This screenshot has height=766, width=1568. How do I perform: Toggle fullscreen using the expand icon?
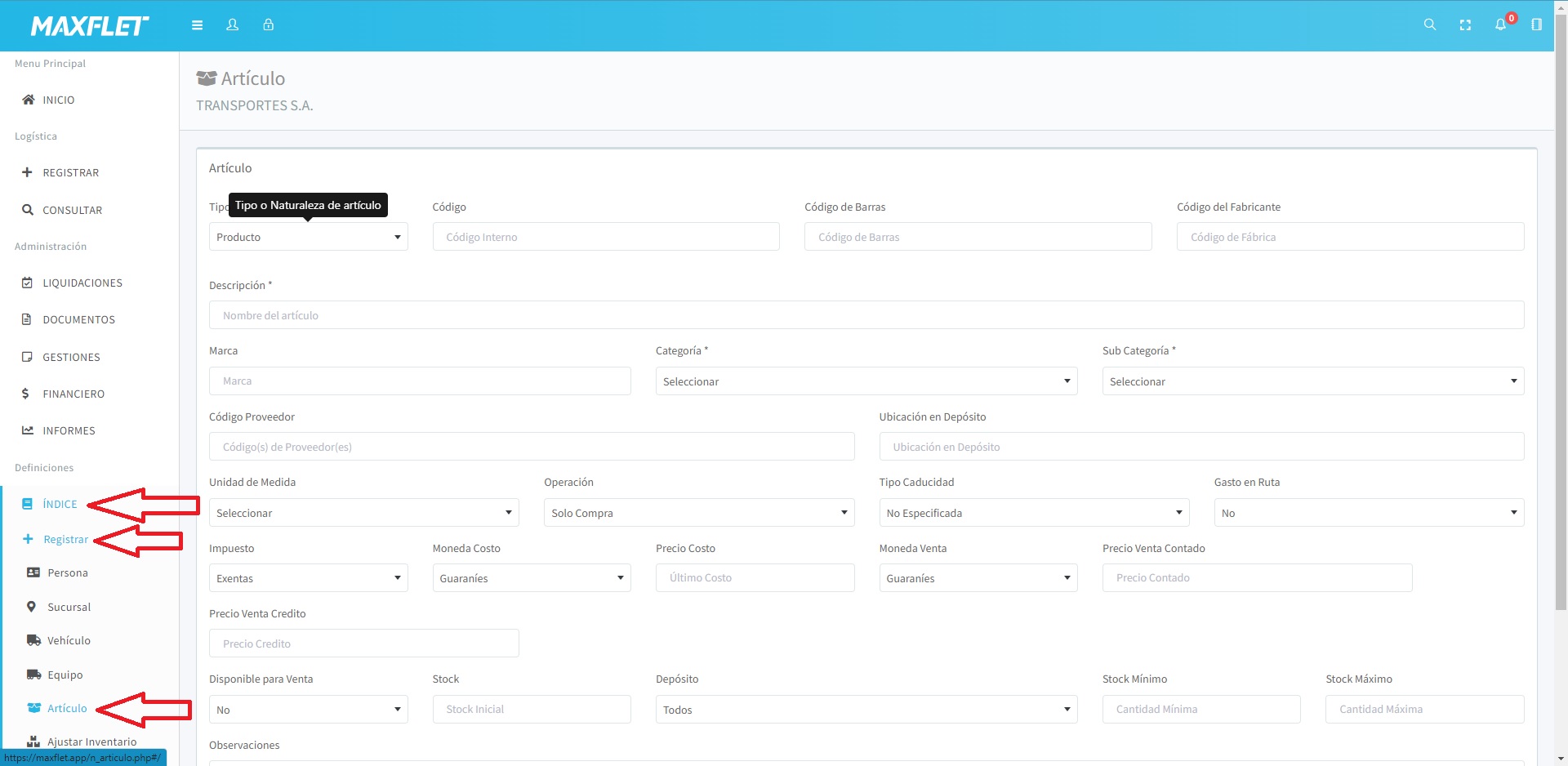click(1465, 25)
